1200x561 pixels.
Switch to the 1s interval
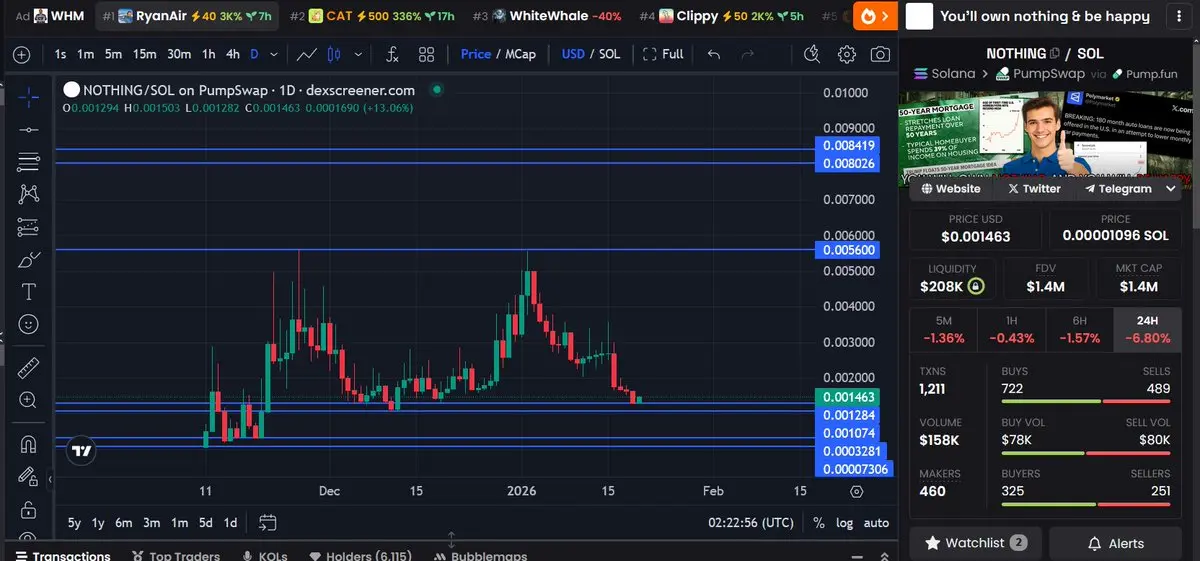(61, 54)
